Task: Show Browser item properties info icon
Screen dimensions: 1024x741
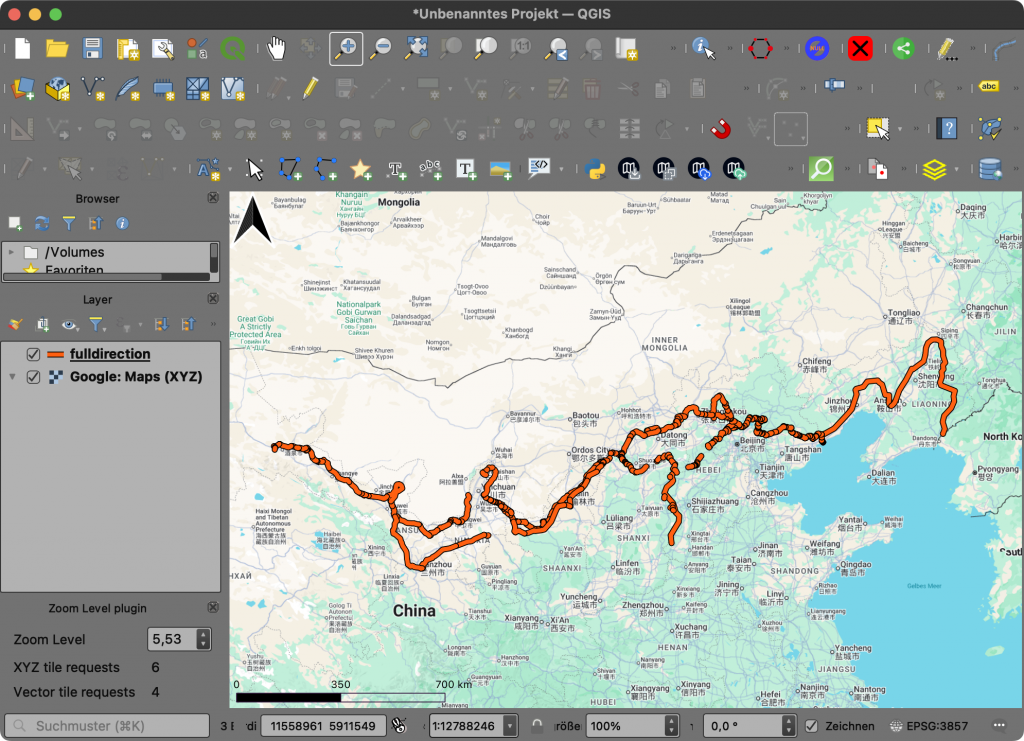Action: click(x=122, y=224)
